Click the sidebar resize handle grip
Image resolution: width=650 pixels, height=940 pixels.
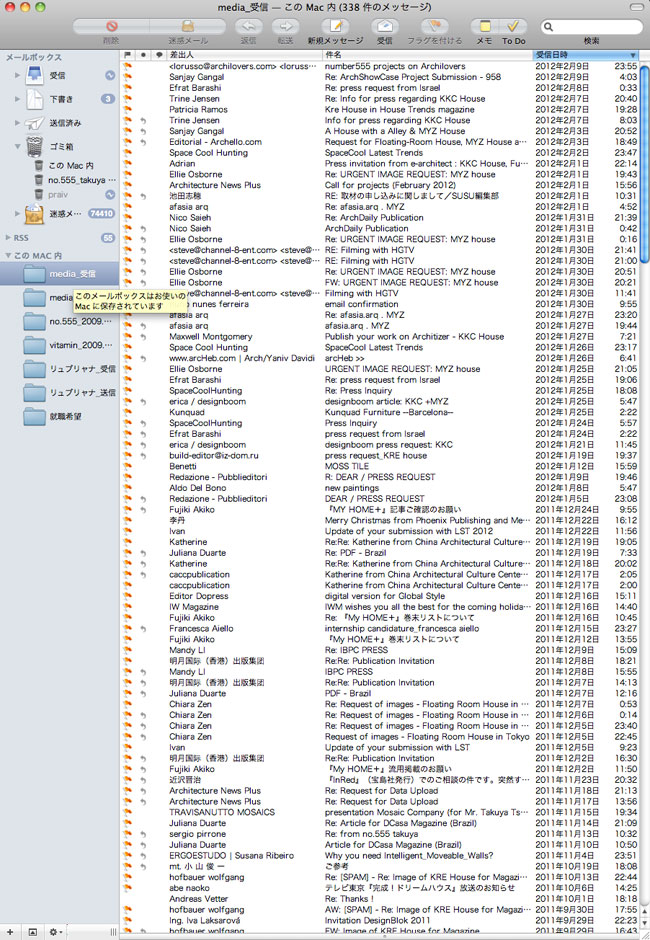[113, 932]
